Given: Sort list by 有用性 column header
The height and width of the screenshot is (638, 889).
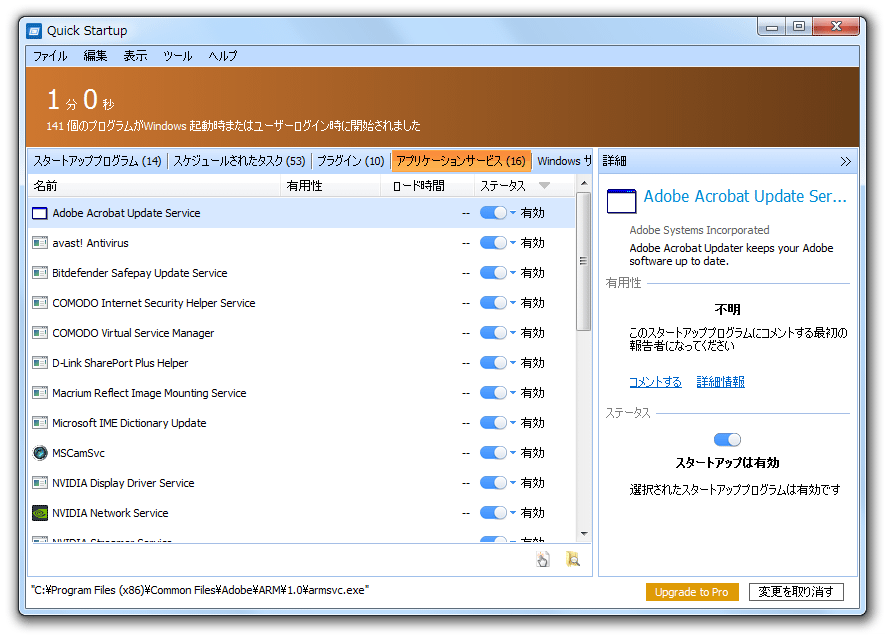Looking at the screenshot, I should click(x=330, y=186).
